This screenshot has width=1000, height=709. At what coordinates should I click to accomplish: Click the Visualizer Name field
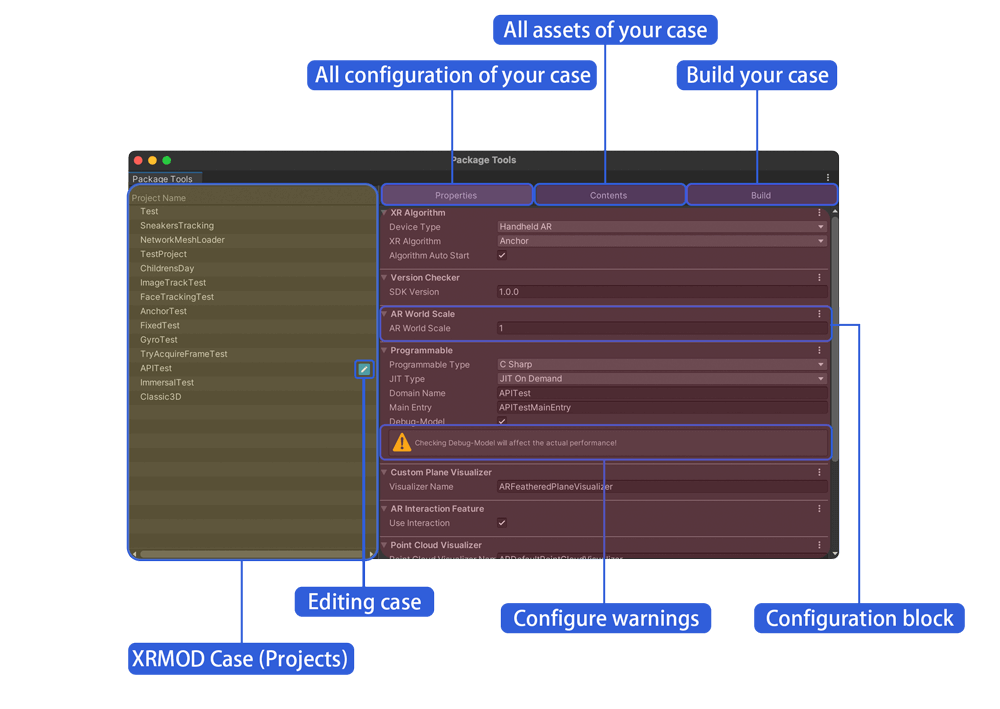point(662,486)
